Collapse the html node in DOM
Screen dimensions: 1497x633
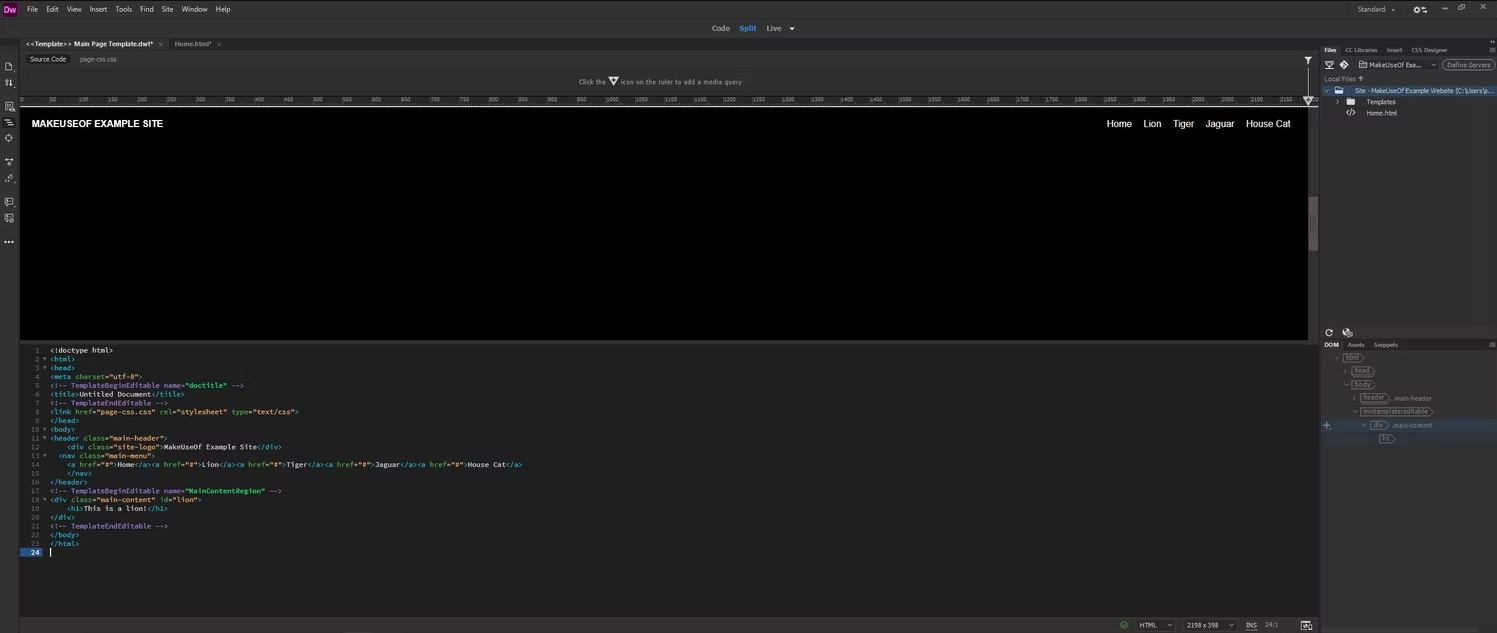point(1337,357)
